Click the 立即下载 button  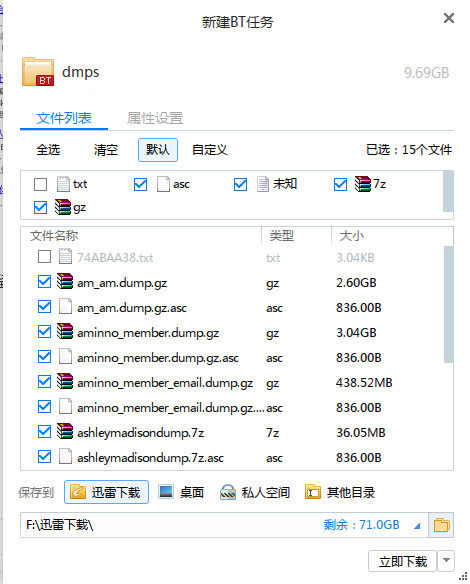[x=402, y=561]
